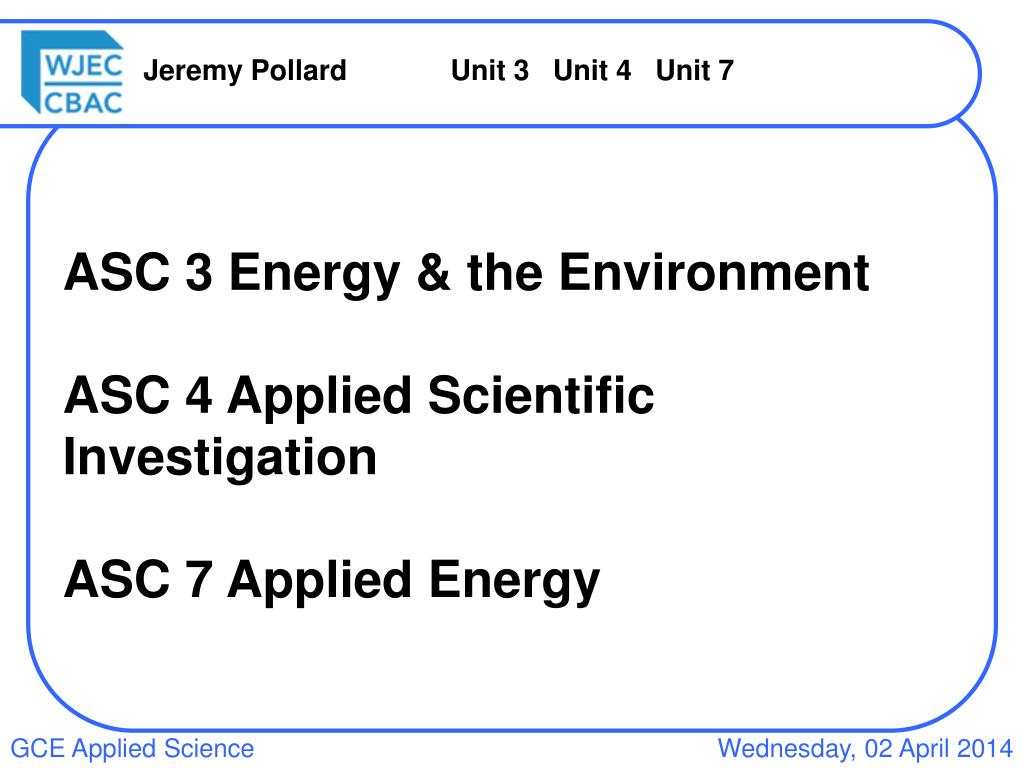Click the ASC 4 Applied Scientific line

point(359,396)
